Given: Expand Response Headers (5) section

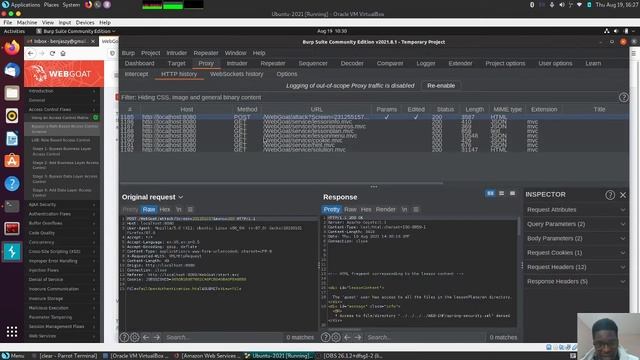Looking at the screenshot, I should coord(576,281).
